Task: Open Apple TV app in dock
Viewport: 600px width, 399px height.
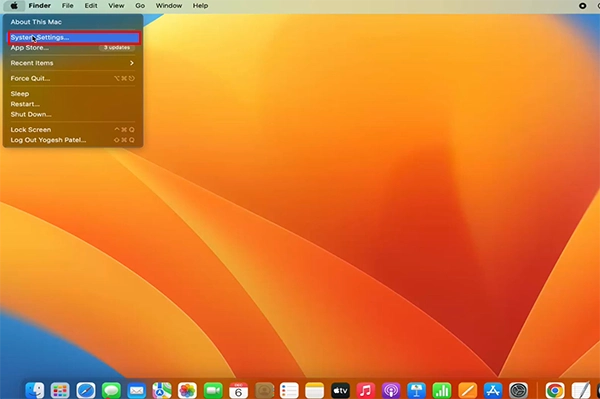Action: (x=340, y=391)
